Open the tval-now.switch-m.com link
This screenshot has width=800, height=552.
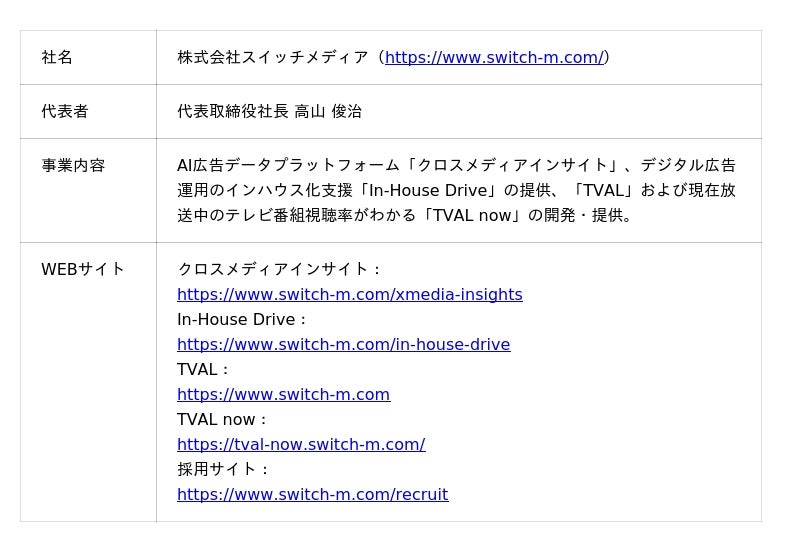pyautogui.click(x=301, y=445)
